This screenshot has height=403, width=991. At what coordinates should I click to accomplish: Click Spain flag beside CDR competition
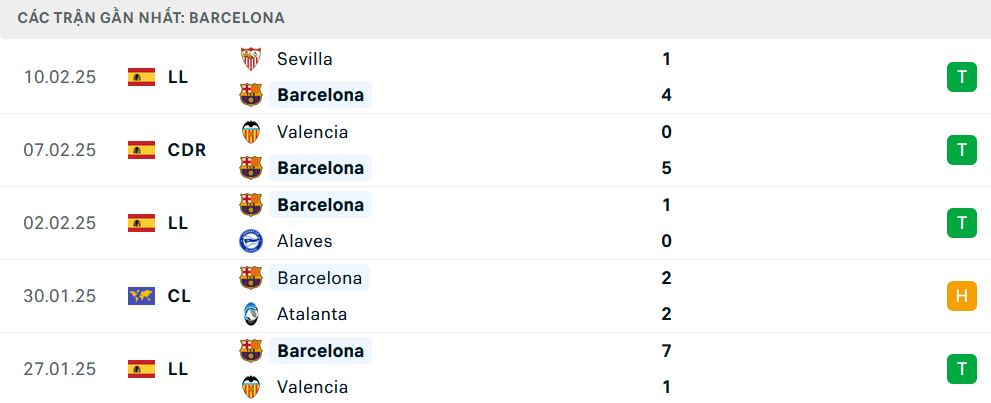tap(142, 150)
